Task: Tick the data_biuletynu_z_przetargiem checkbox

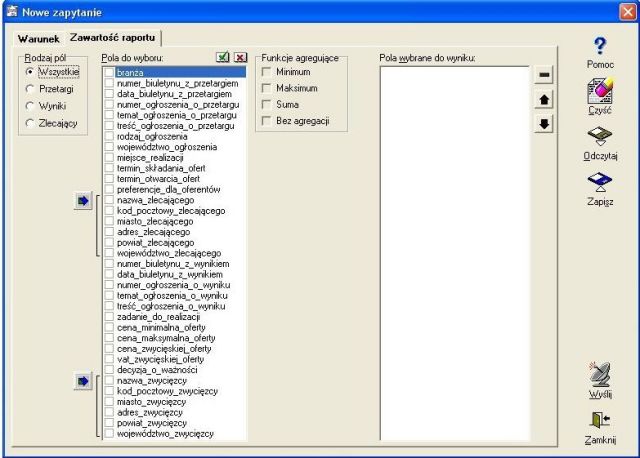Action: [x=109, y=94]
